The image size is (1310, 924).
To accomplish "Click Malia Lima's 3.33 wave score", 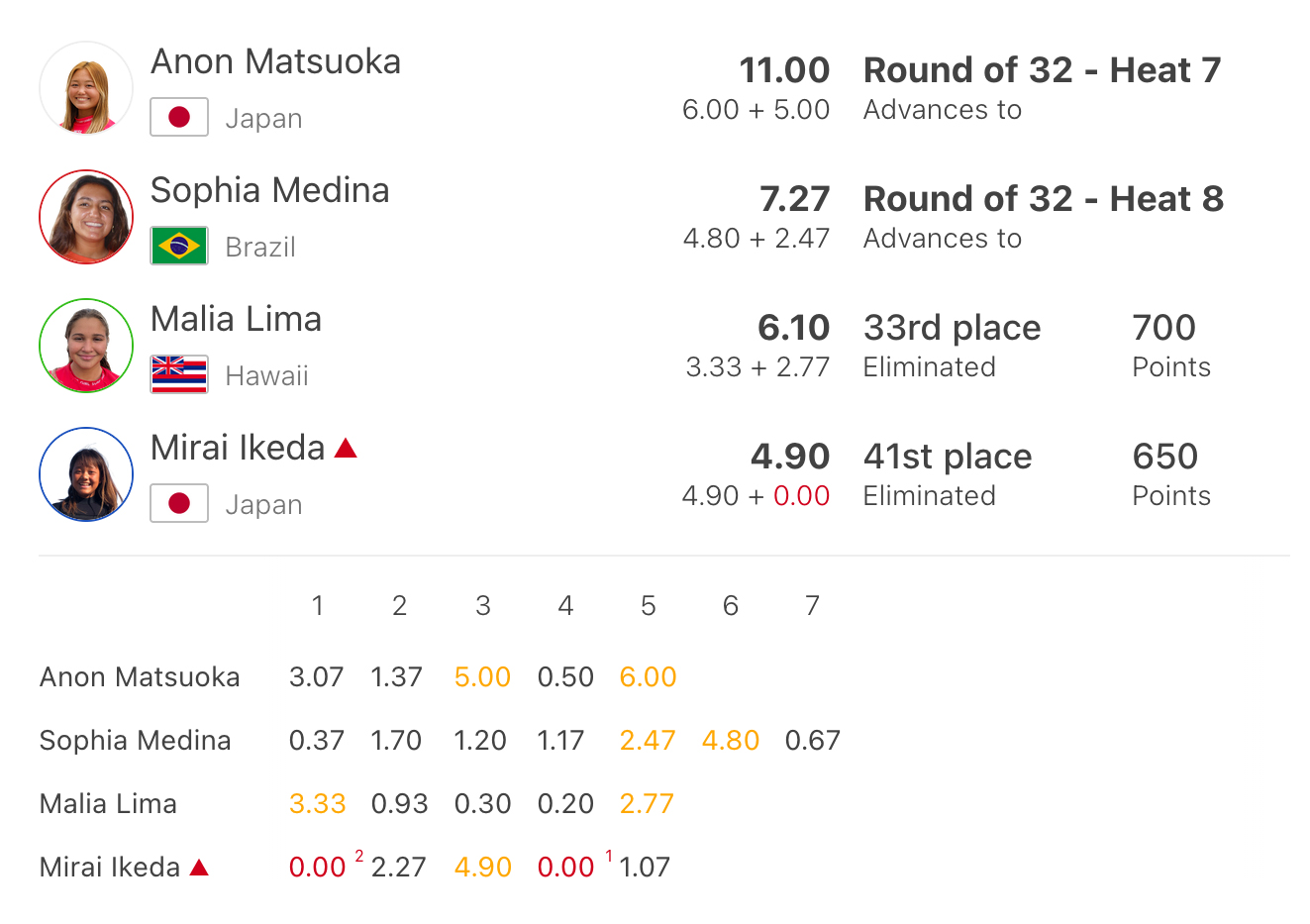I will [x=317, y=804].
